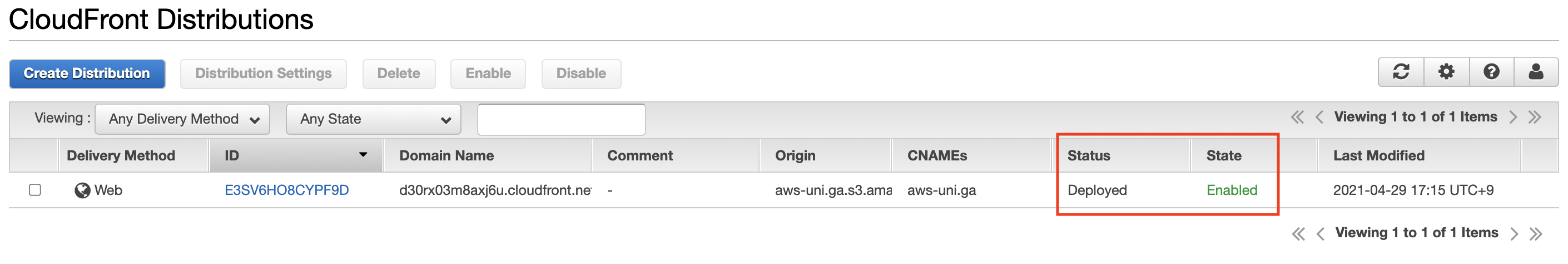Click the help question mark icon

coord(1491,72)
